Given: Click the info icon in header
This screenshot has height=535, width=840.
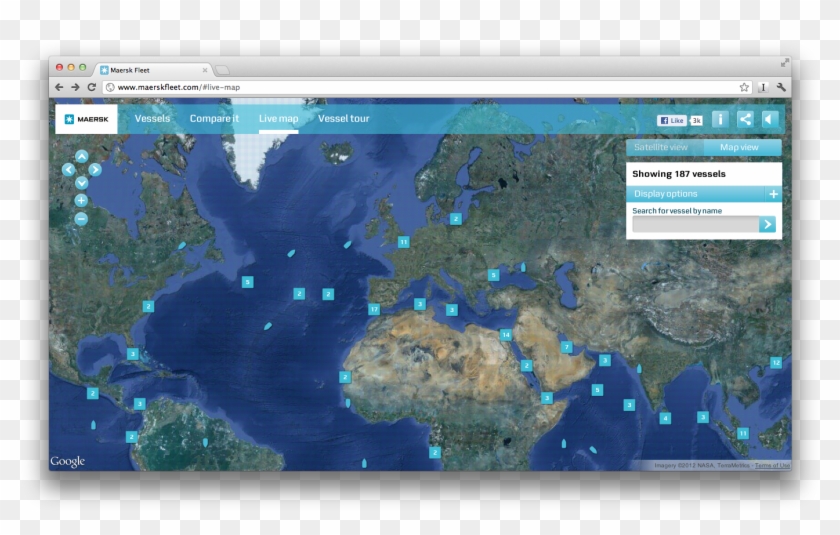Looking at the screenshot, I should coord(720,119).
